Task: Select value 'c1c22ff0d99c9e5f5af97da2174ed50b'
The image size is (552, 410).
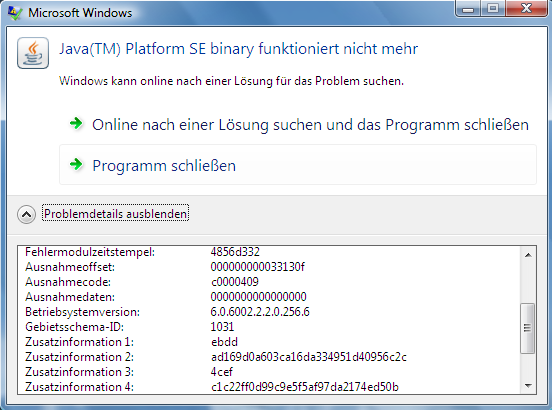Action: pos(305,387)
